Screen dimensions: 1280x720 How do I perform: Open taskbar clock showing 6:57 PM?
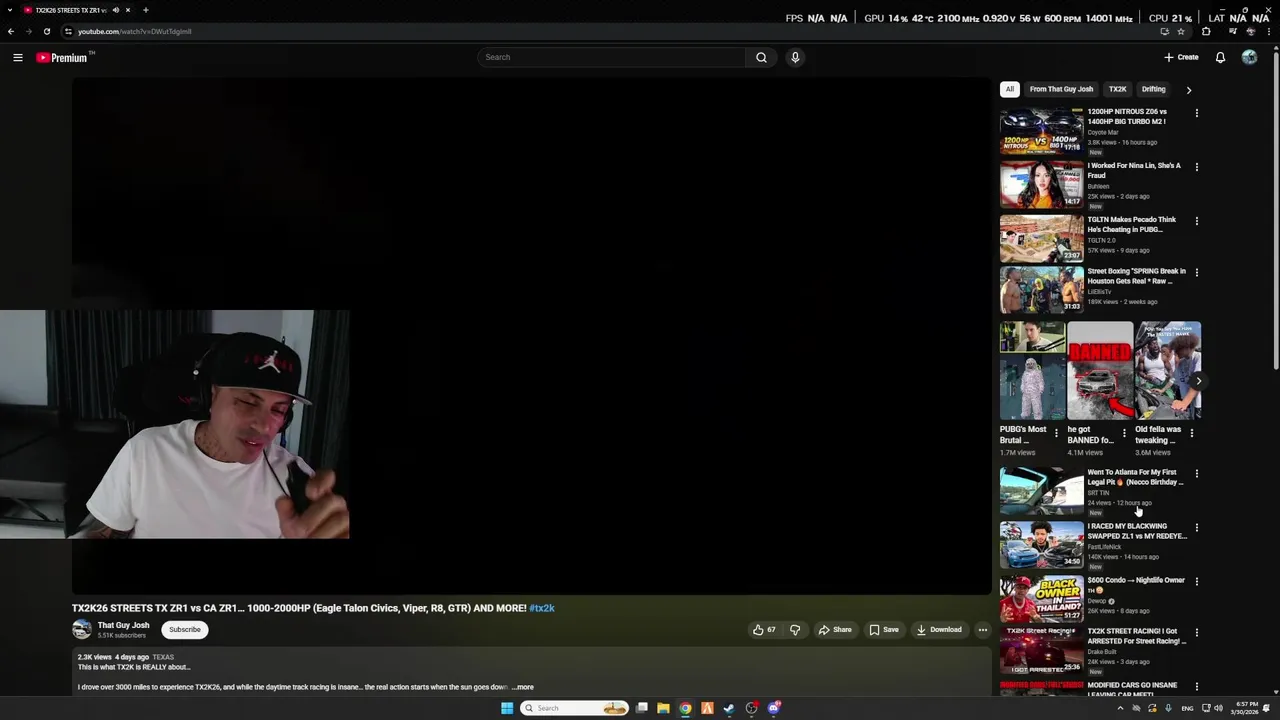pos(1247,708)
